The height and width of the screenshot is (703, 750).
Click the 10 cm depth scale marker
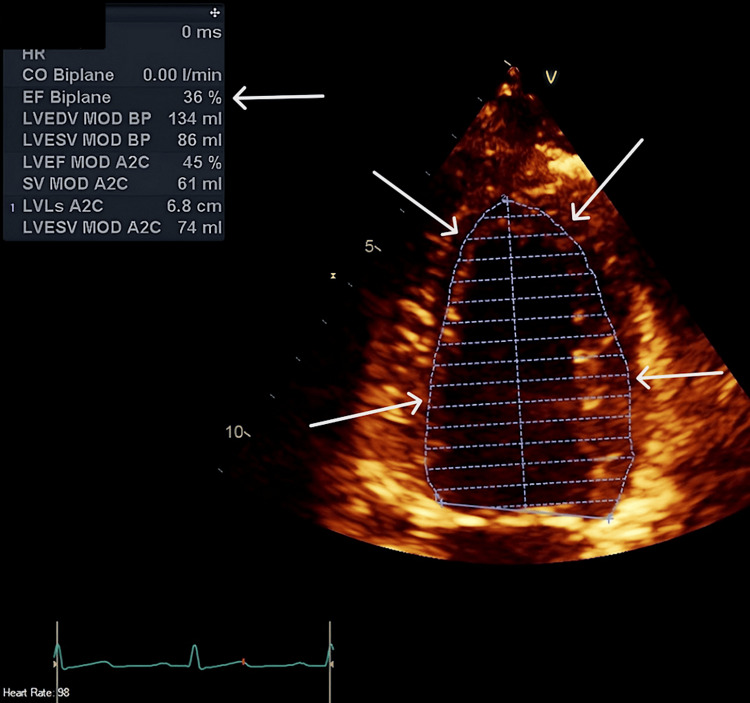click(x=237, y=432)
